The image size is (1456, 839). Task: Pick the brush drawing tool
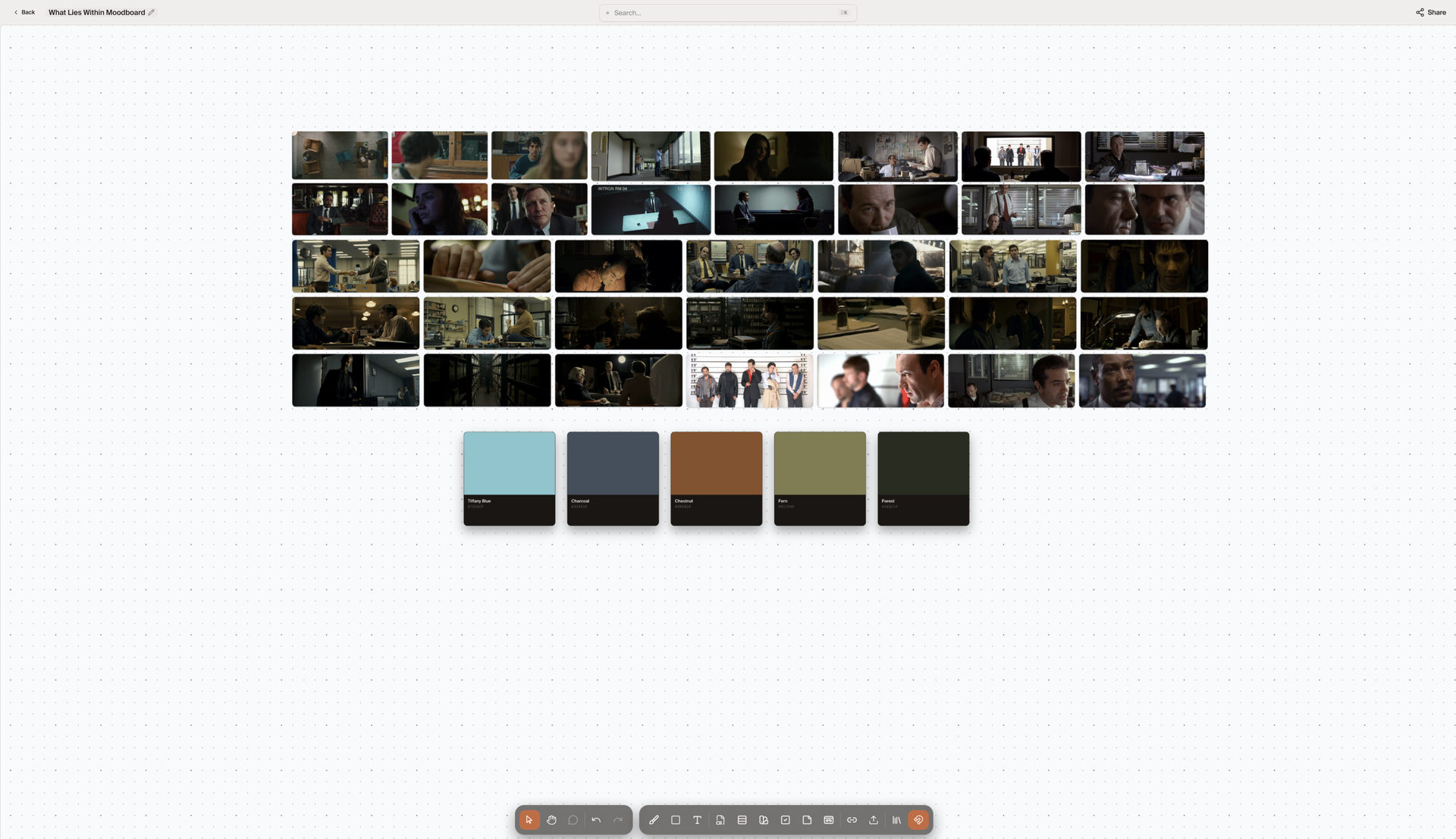654,820
